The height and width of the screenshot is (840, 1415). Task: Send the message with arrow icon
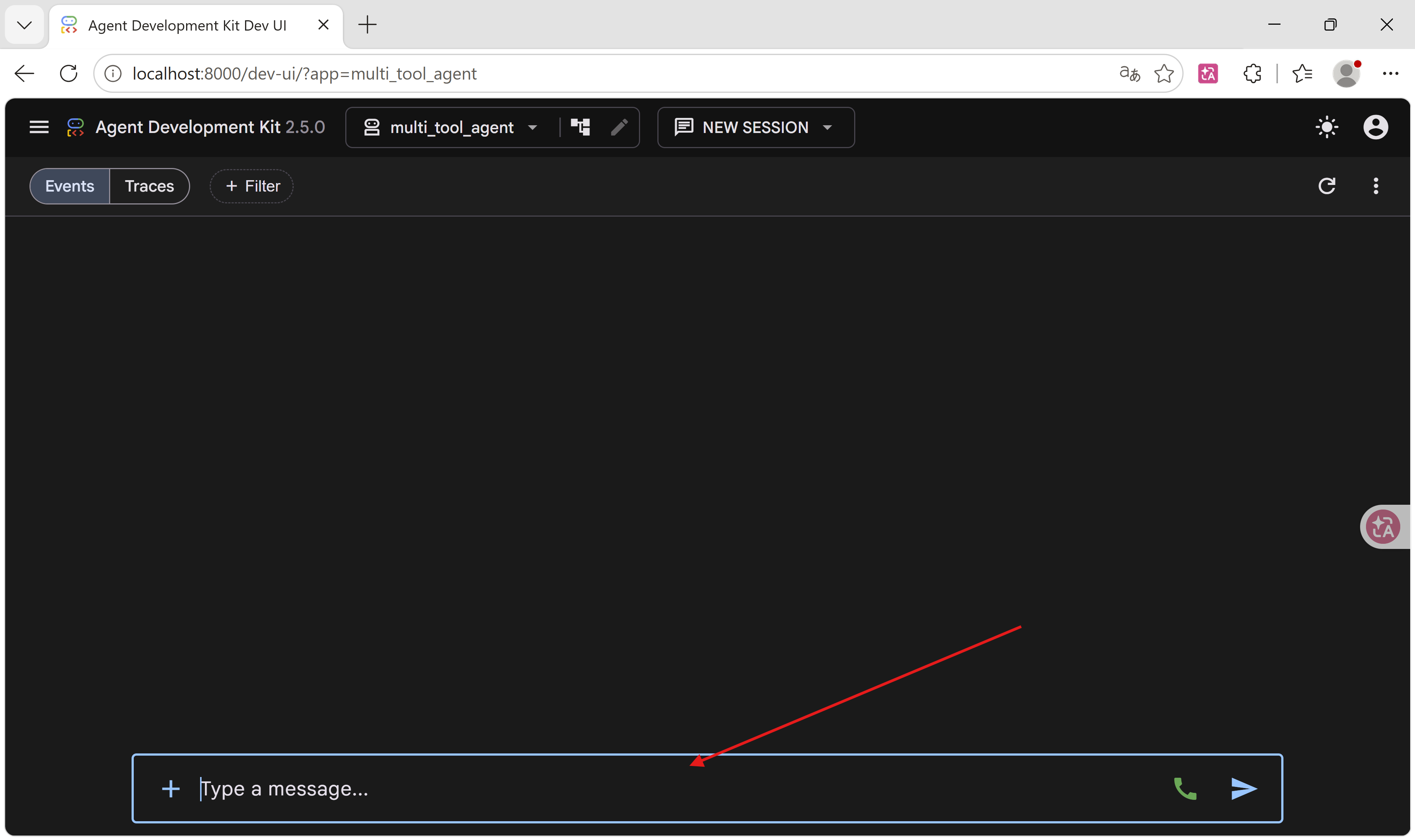click(1244, 788)
